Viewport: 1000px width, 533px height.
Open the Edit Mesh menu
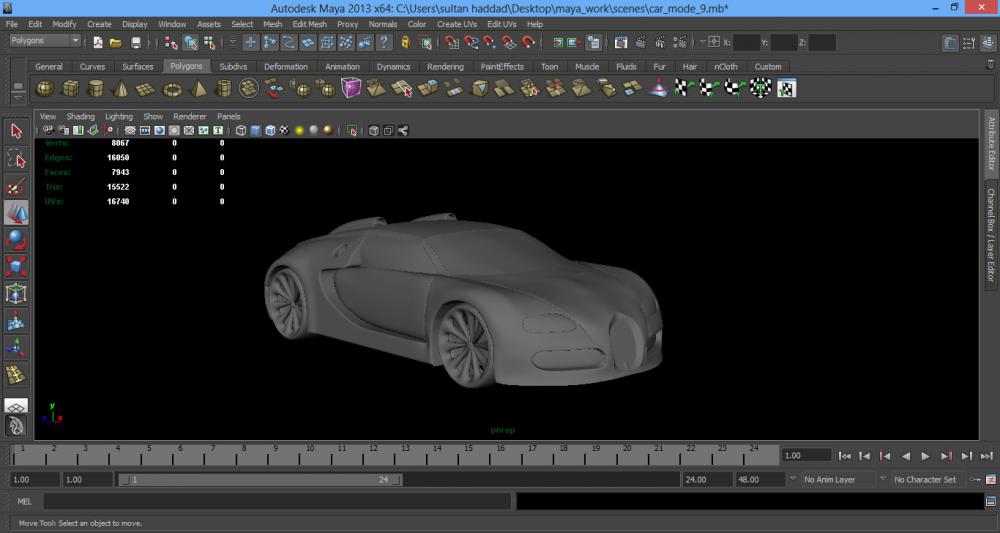click(x=309, y=24)
